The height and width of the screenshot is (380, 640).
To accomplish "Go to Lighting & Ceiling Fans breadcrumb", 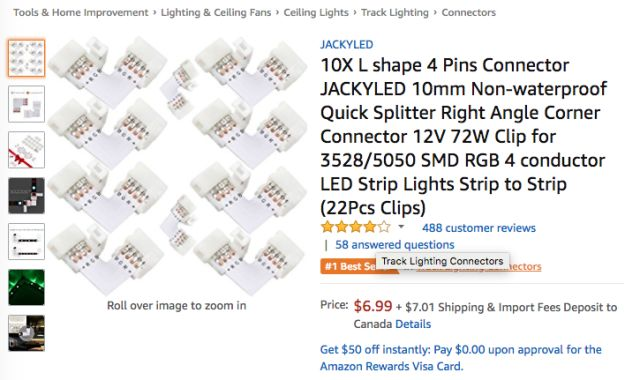I will pyautogui.click(x=216, y=13).
